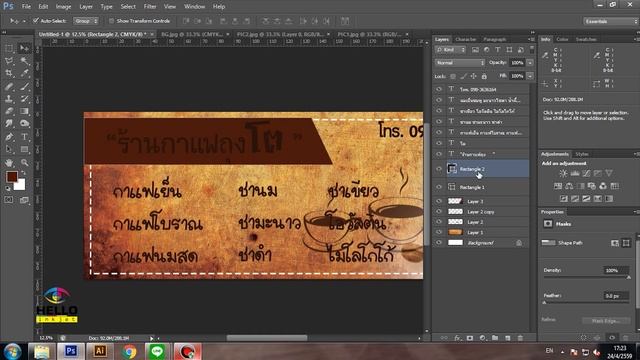The image size is (640, 360).
Task: Hide the Background layer
Action: [439, 242]
